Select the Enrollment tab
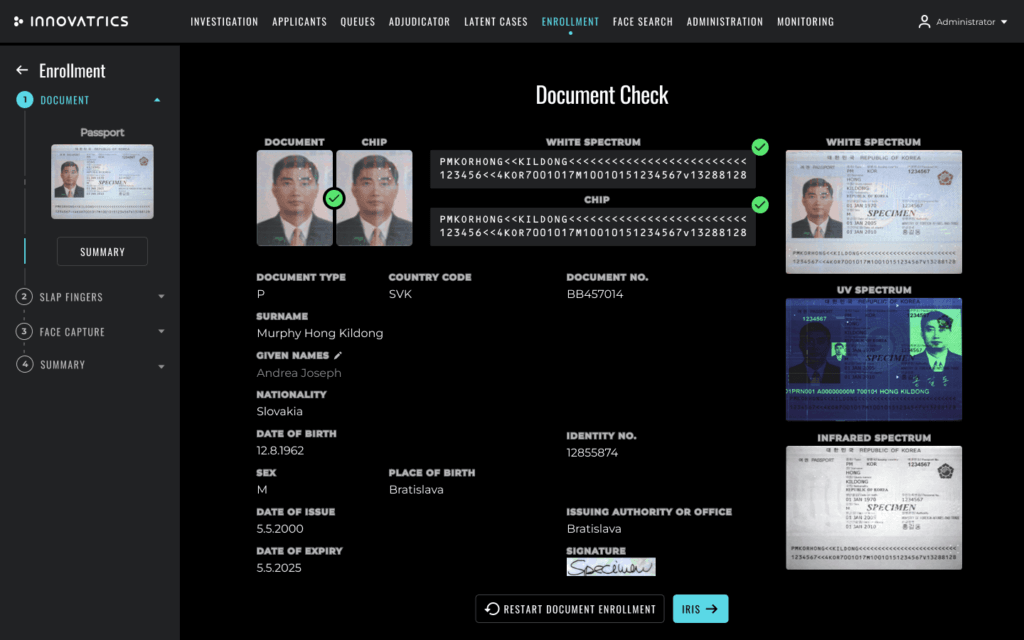Viewport: 1024px width, 640px height. coord(570,22)
